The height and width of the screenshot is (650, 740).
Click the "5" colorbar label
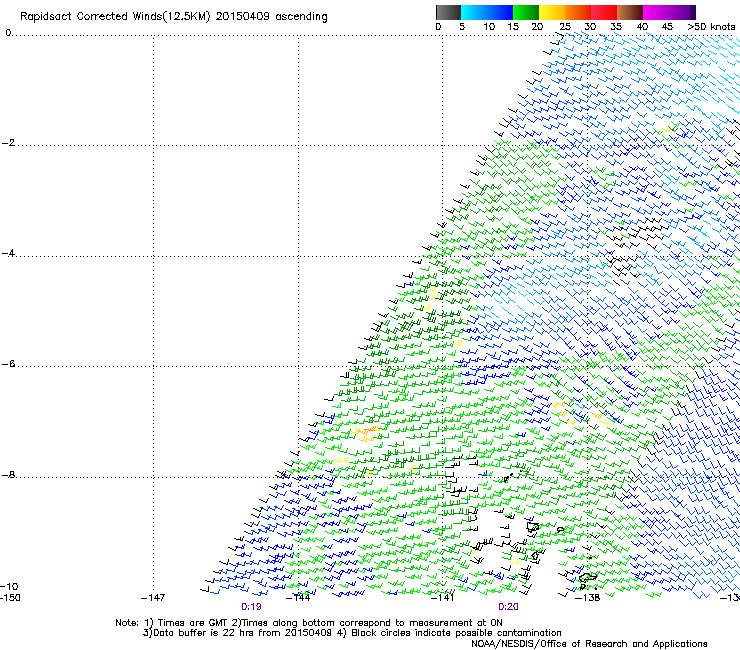[462, 27]
